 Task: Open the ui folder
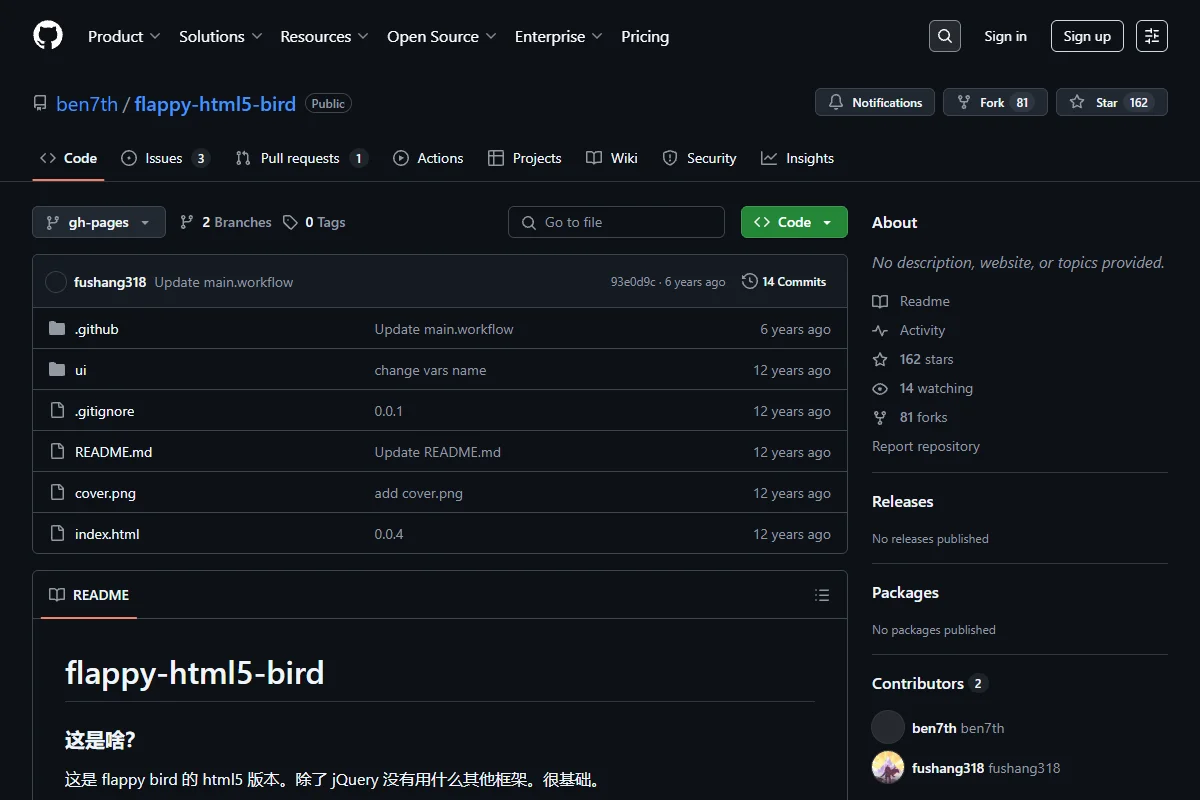81,370
